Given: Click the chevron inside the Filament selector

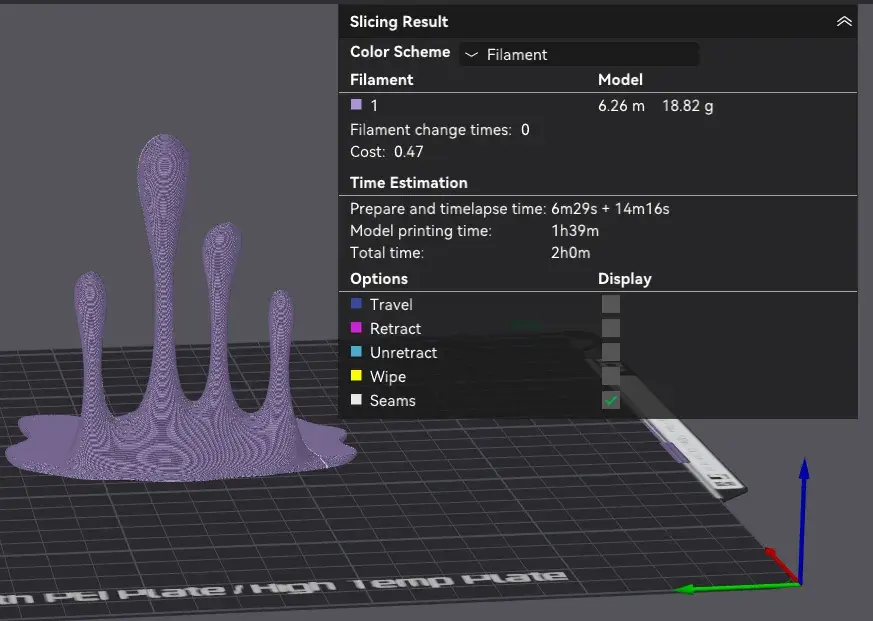Looking at the screenshot, I should pos(470,54).
